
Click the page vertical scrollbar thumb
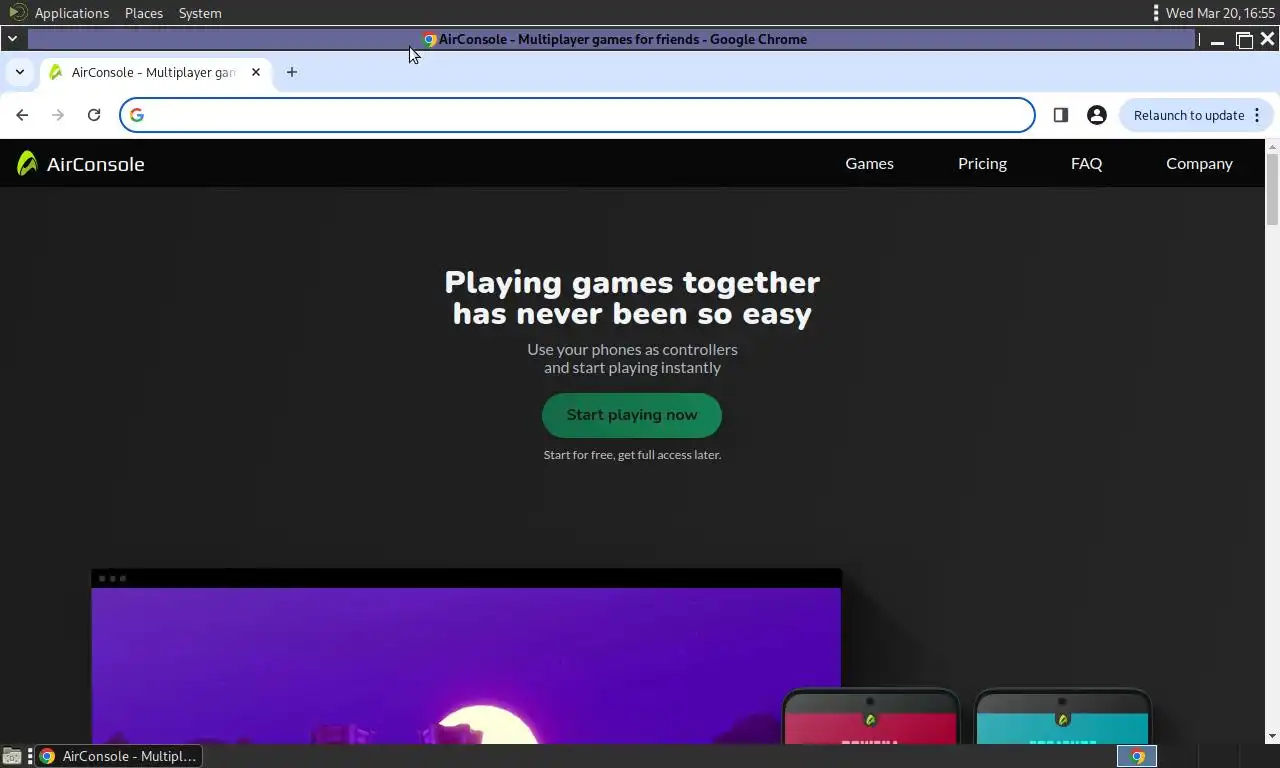tap(1272, 190)
